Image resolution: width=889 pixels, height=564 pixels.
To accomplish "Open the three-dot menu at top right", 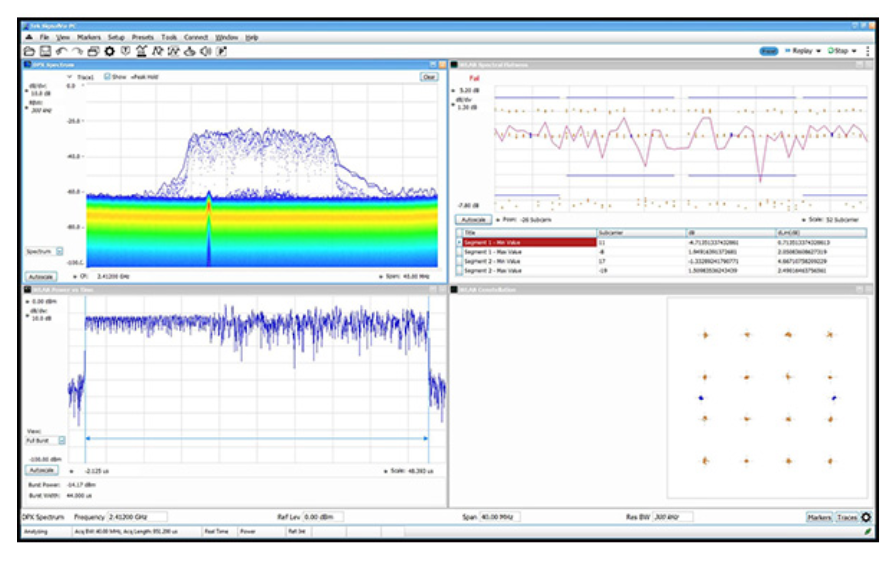I will (866, 50).
